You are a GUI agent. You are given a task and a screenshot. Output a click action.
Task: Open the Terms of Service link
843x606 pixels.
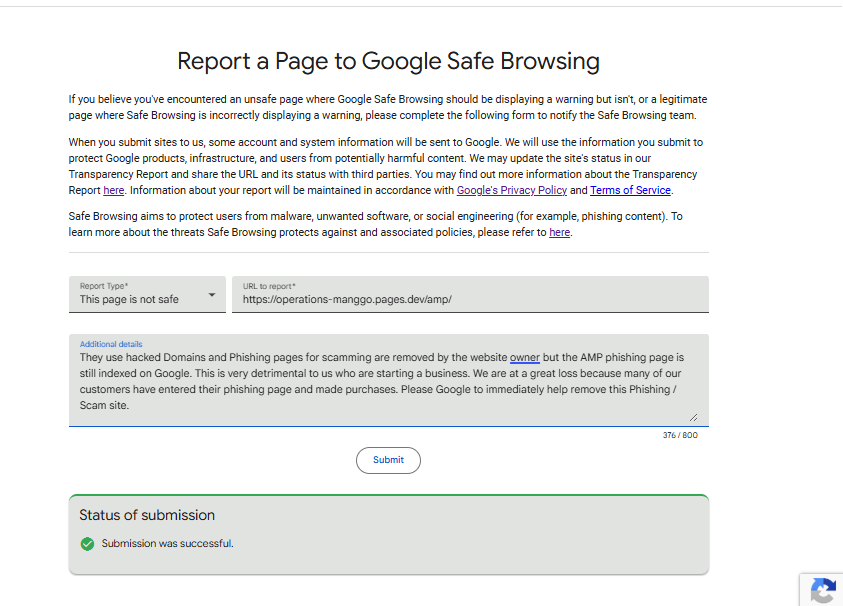[x=630, y=190]
